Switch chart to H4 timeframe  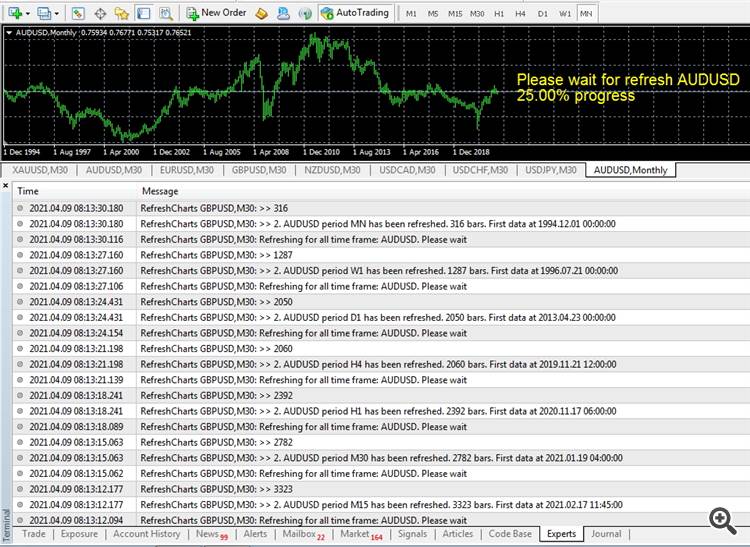click(520, 13)
